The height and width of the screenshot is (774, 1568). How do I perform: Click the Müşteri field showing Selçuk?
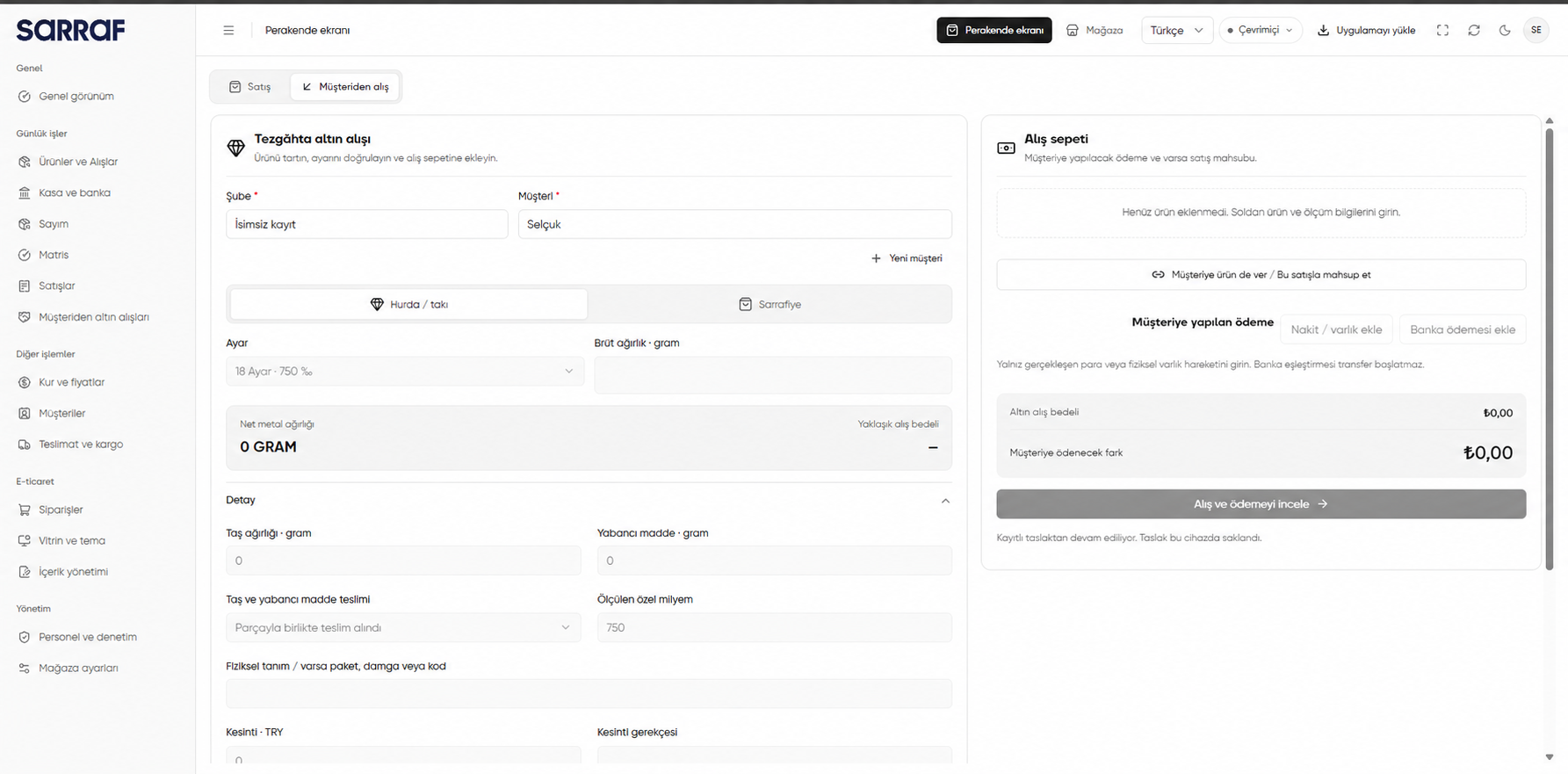point(735,224)
